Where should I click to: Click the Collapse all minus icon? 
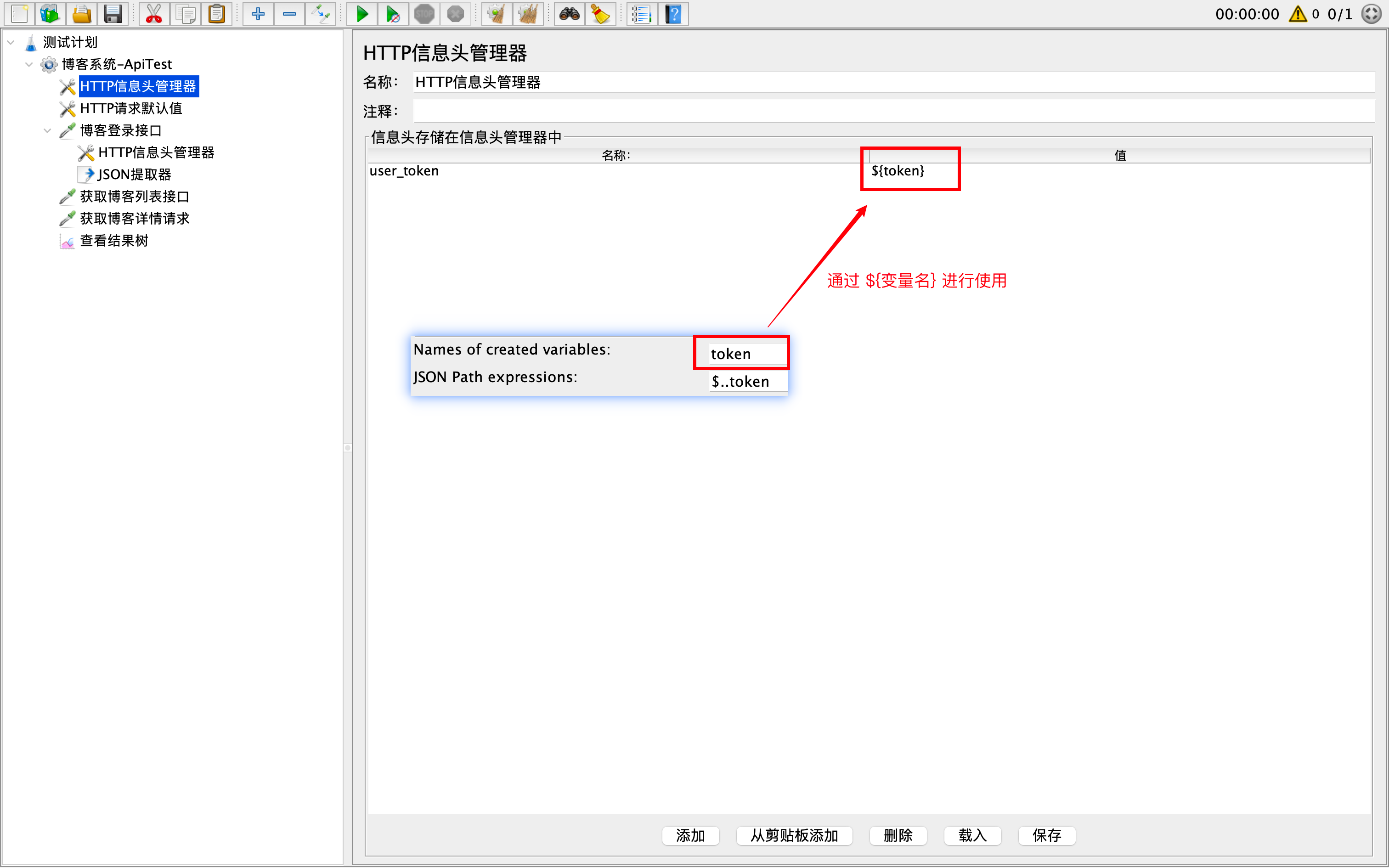289,14
